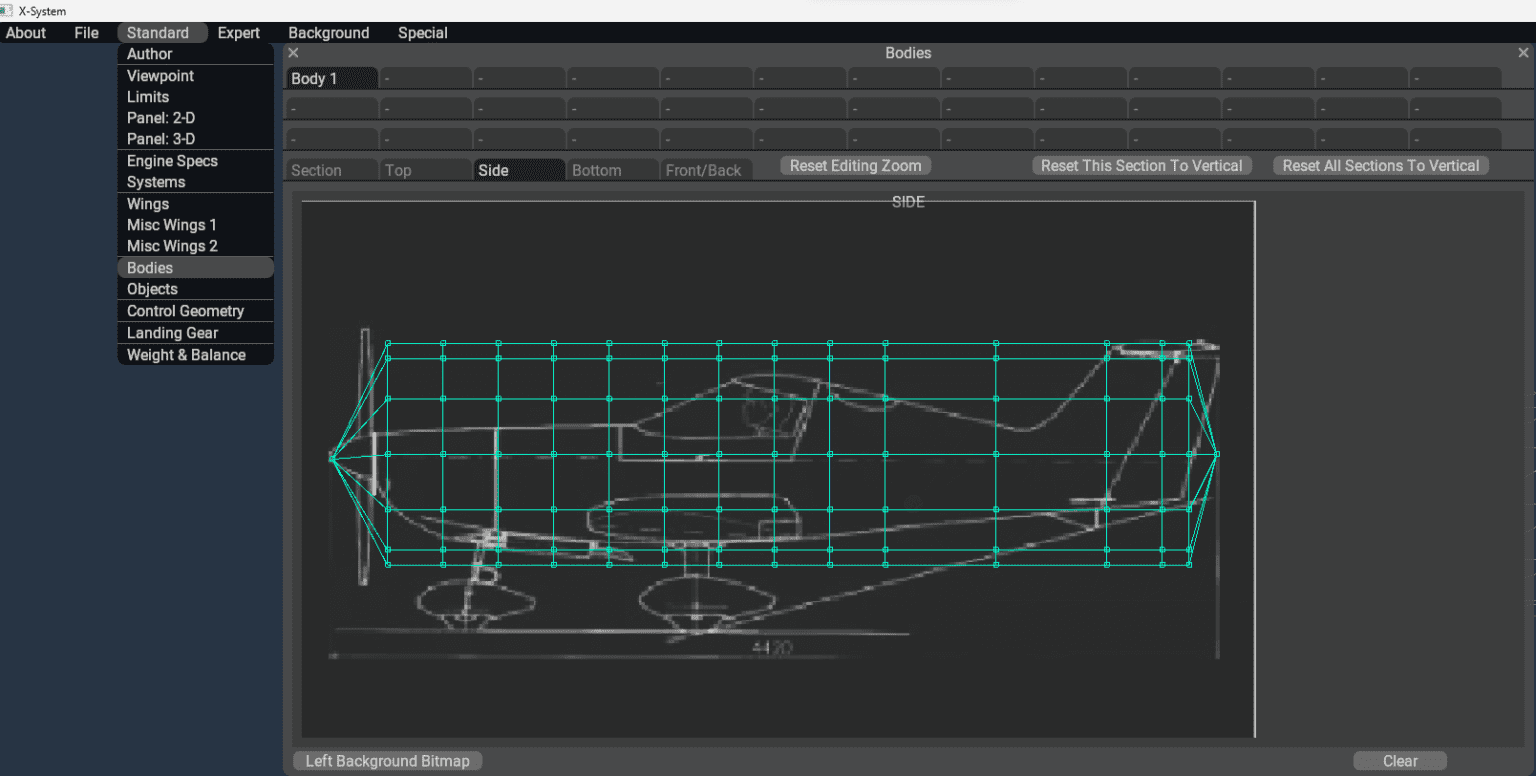The width and height of the screenshot is (1536, 776).
Task: Open the Background menu
Action: click(x=329, y=32)
